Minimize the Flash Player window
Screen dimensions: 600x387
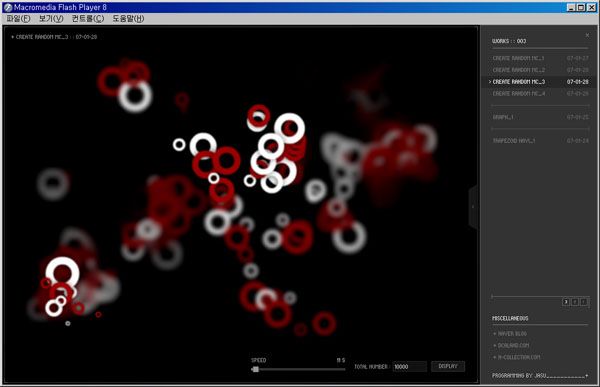tap(571, 7)
